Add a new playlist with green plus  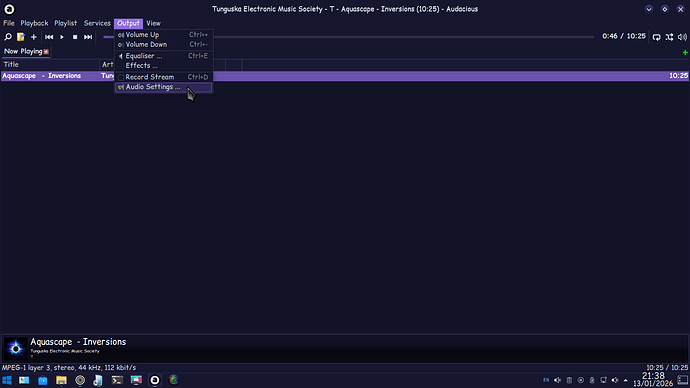[685, 52]
